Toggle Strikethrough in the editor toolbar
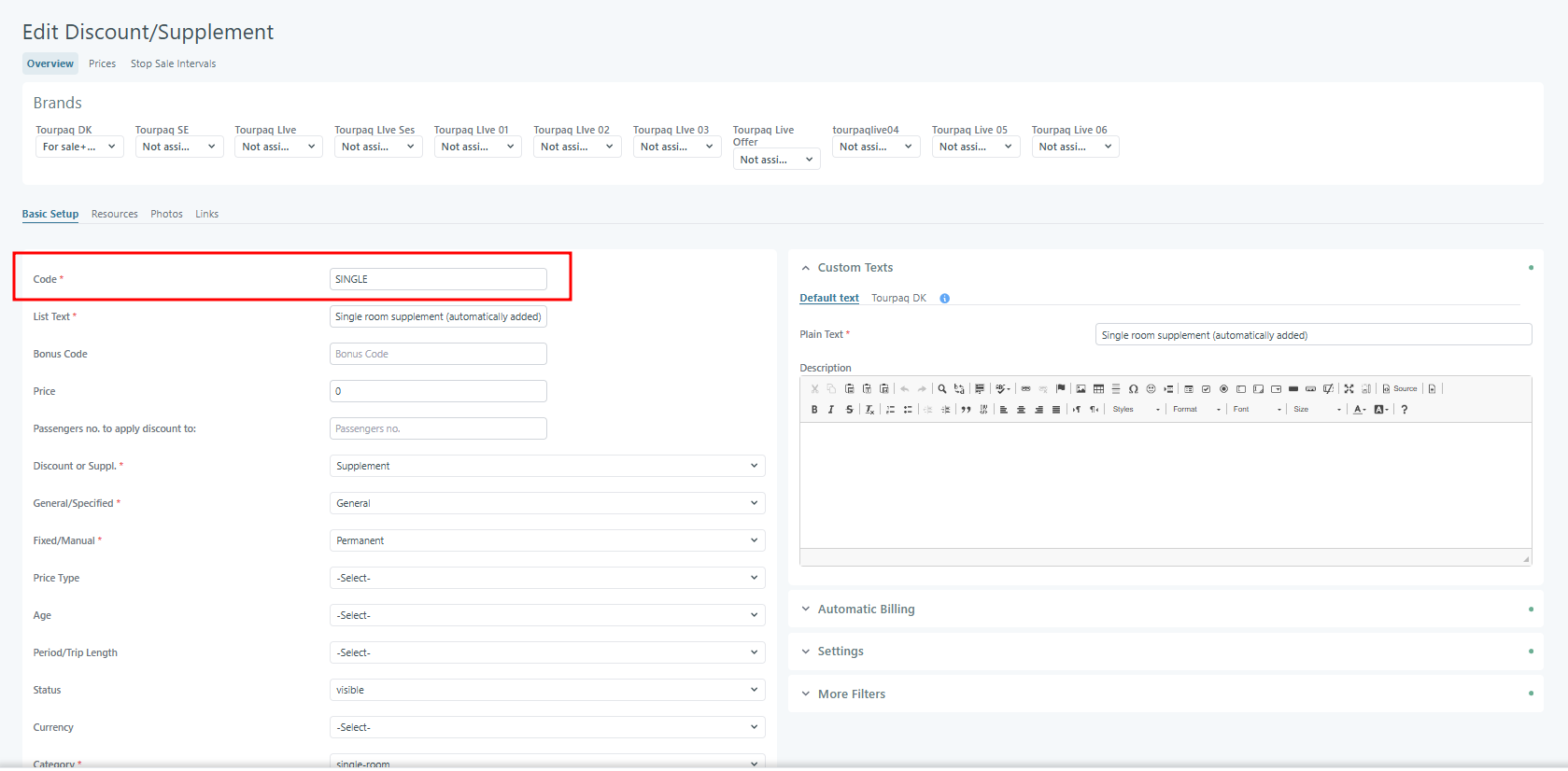 tap(849, 410)
